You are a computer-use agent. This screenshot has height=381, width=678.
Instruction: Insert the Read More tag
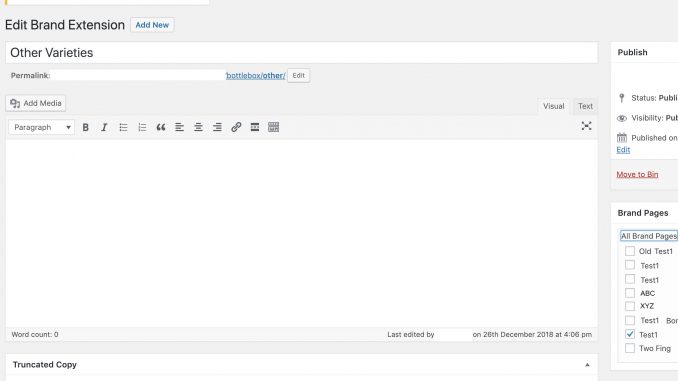coord(255,127)
